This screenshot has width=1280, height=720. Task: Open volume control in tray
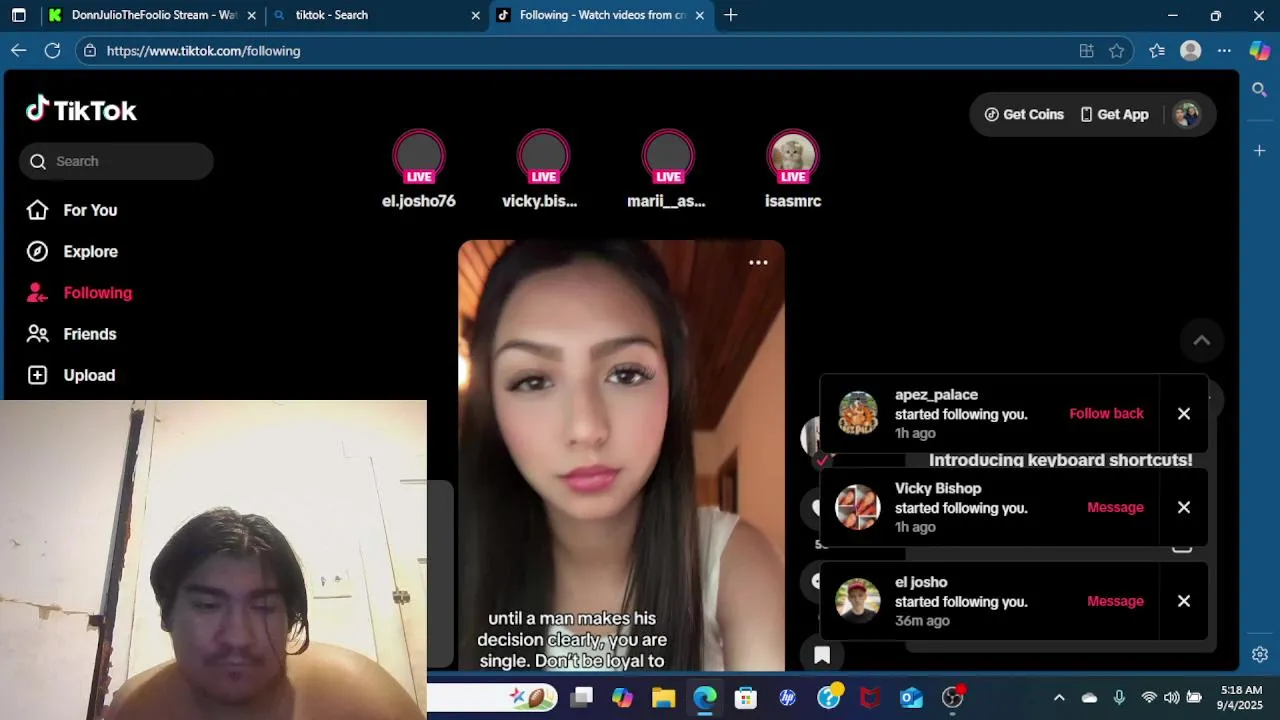[1171, 697]
